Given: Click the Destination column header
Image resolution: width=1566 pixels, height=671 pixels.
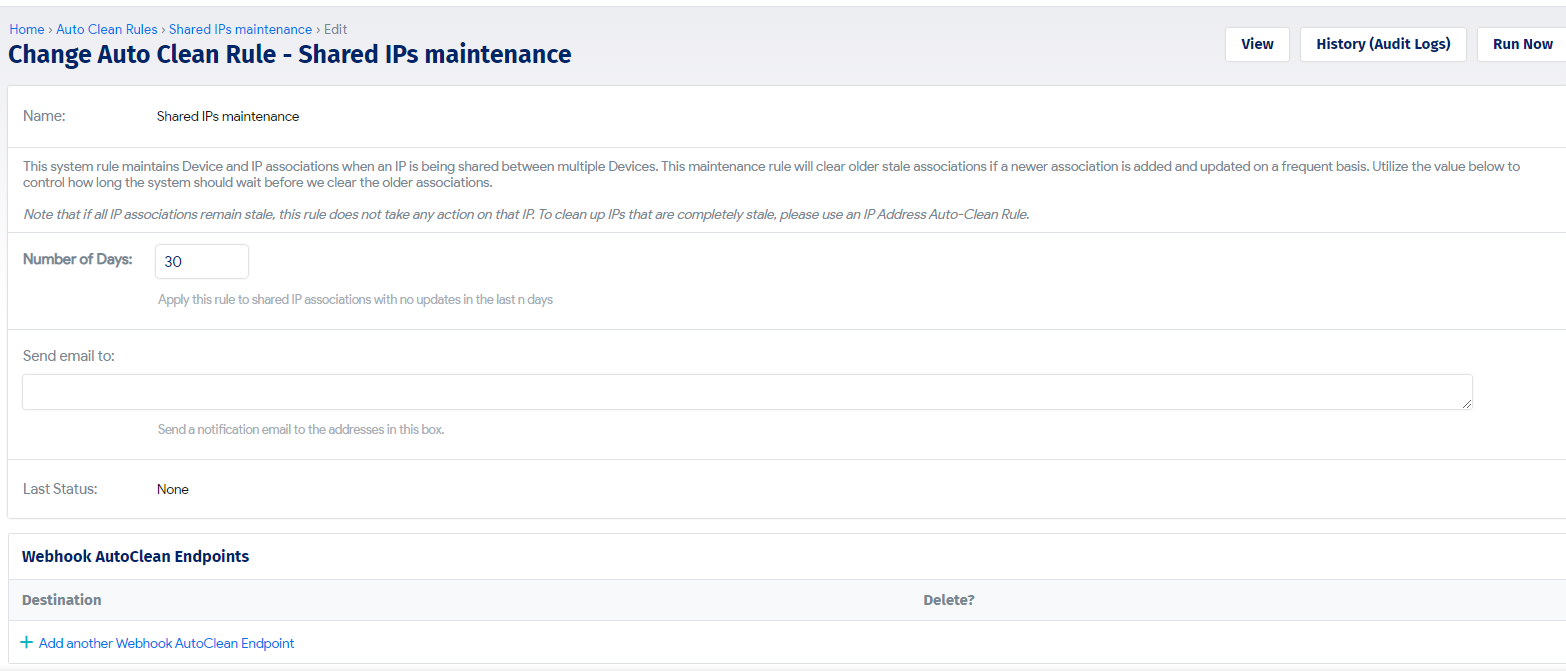Looking at the screenshot, I should click(62, 600).
